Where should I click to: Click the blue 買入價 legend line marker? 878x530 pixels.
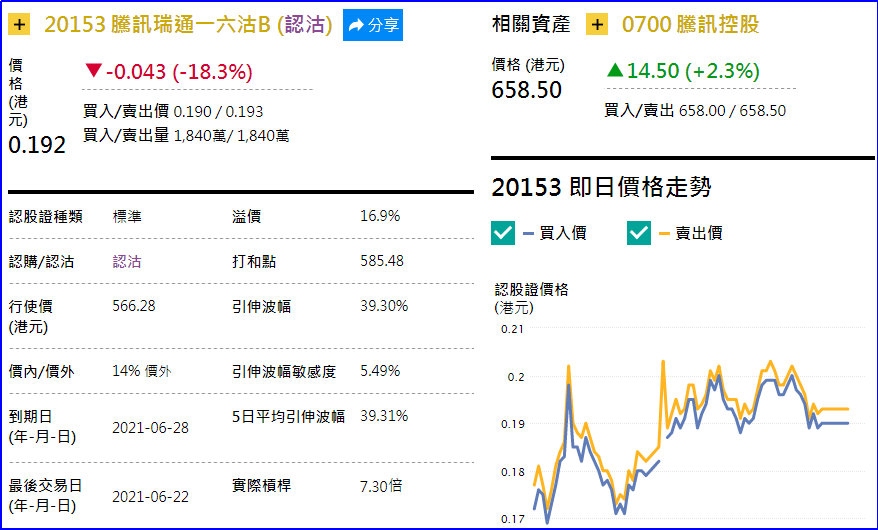[x=528, y=233]
